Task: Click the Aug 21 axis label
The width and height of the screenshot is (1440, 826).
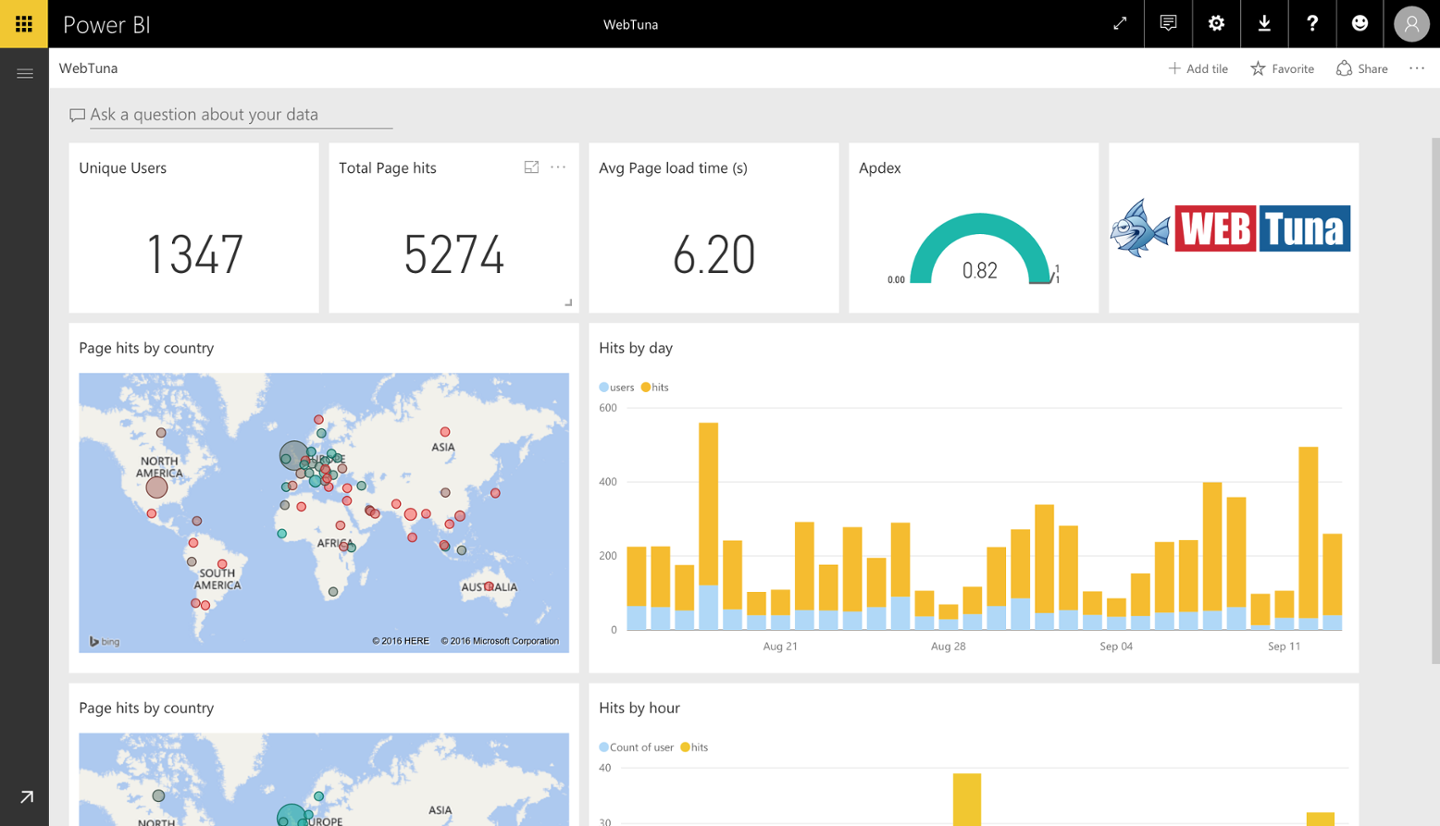Action: tap(780, 646)
